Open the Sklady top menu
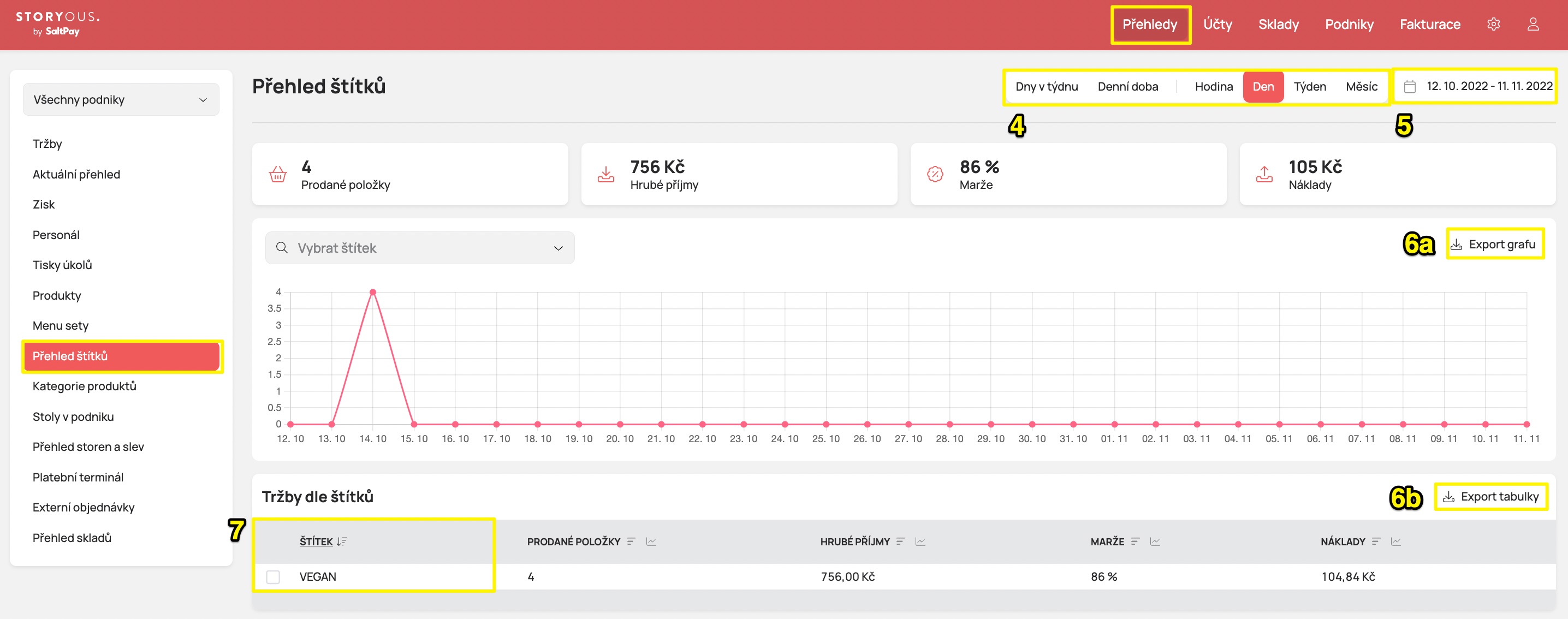 [1278, 25]
